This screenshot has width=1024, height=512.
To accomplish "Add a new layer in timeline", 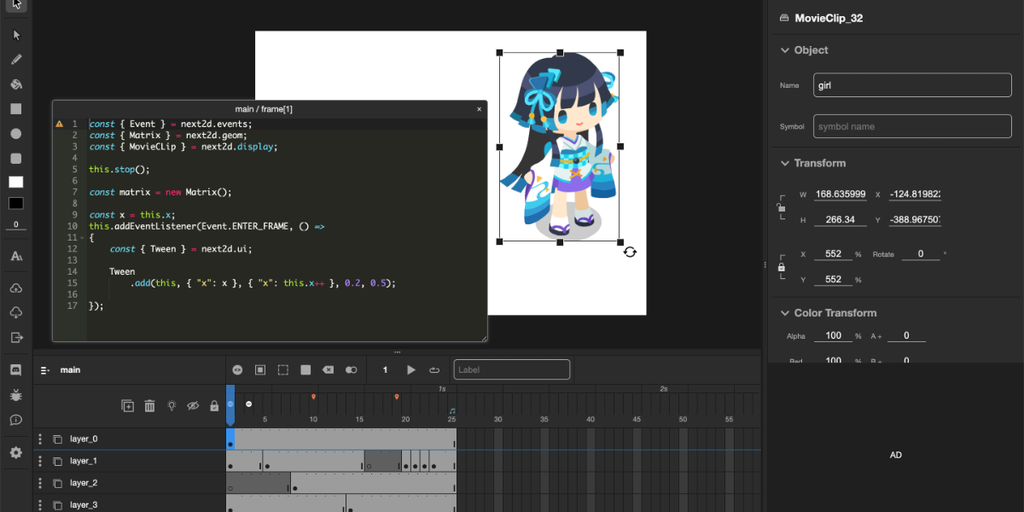I will click(x=128, y=406).
